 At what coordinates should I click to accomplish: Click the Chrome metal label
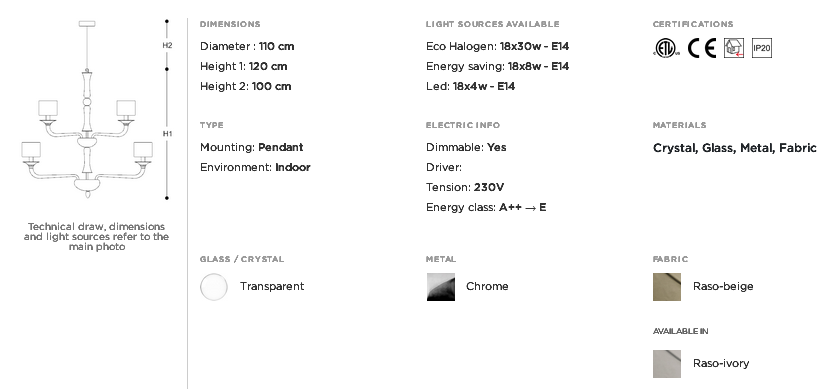click(x=487, y=286)
